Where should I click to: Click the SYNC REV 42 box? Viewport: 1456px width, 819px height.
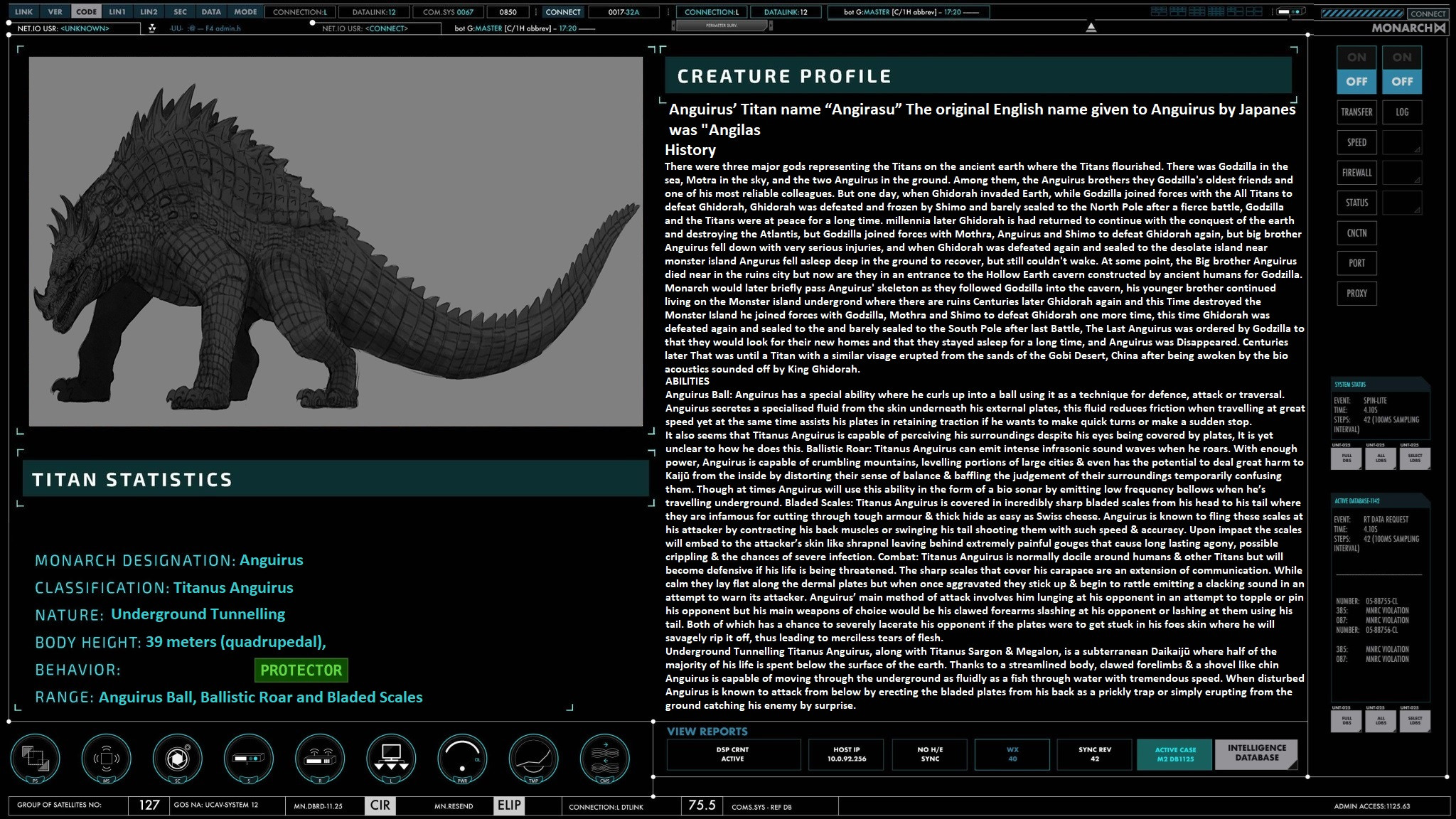(x=1095, y=754)
